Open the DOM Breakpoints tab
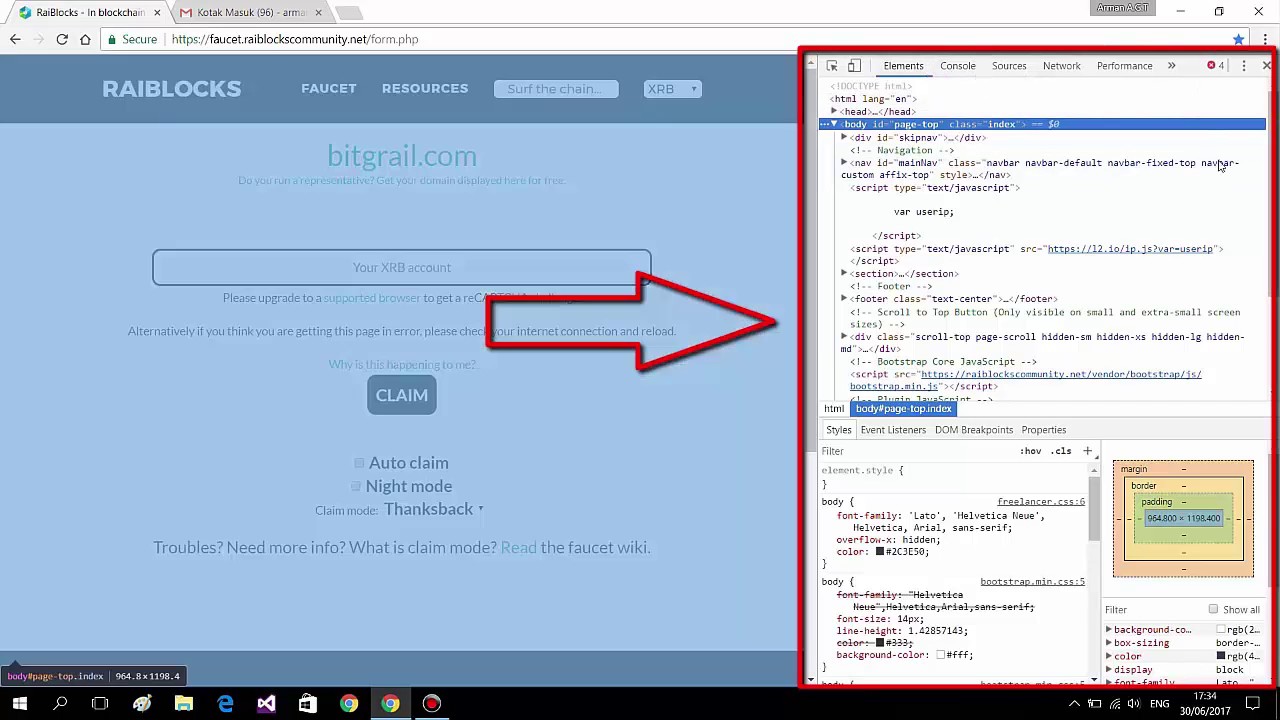The image size is (1280, 720). click(974, 430)
